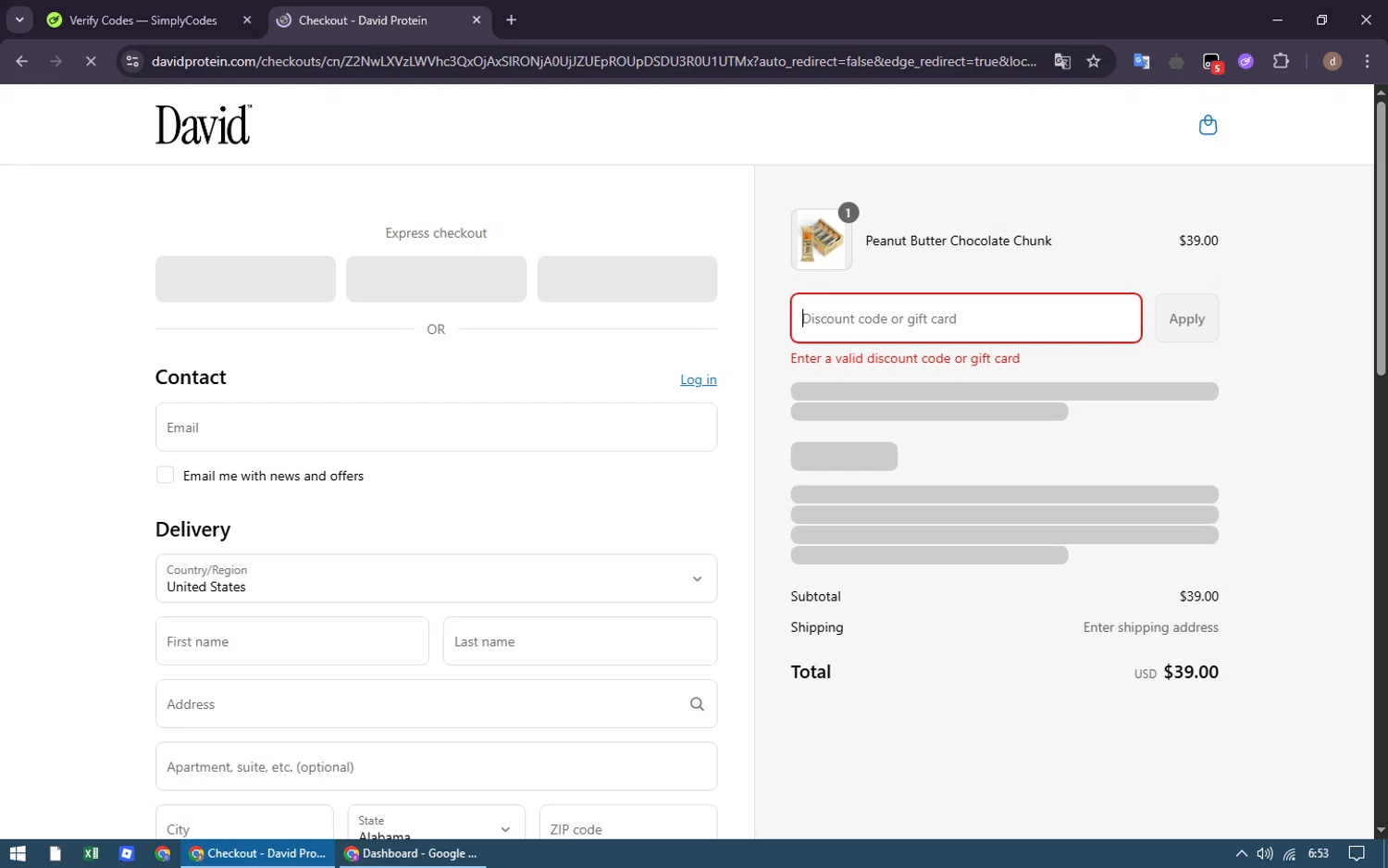Screen dimensions: 1388x868
Task: Open the volume control in system tray
Action: click(1265, 853)
